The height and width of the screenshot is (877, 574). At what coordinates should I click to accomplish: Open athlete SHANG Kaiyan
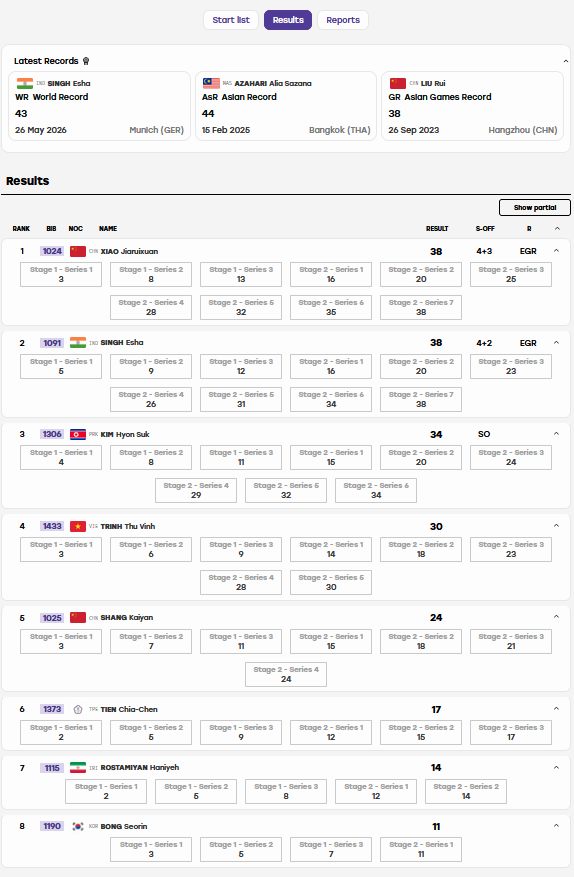click(x=126, y=617)
